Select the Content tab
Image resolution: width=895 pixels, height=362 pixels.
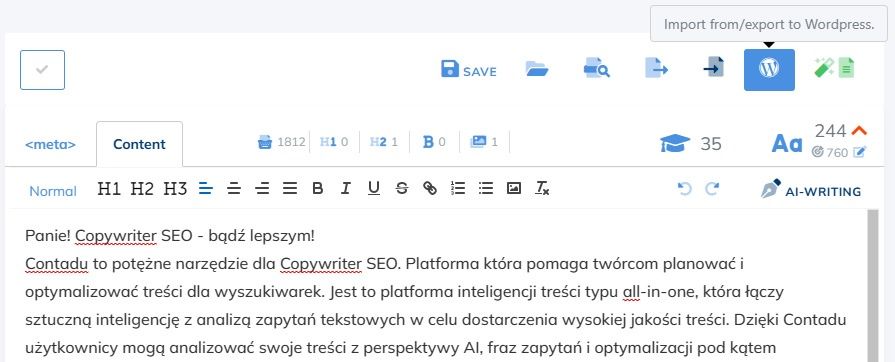pyautogui.click(x=139, y=144)
